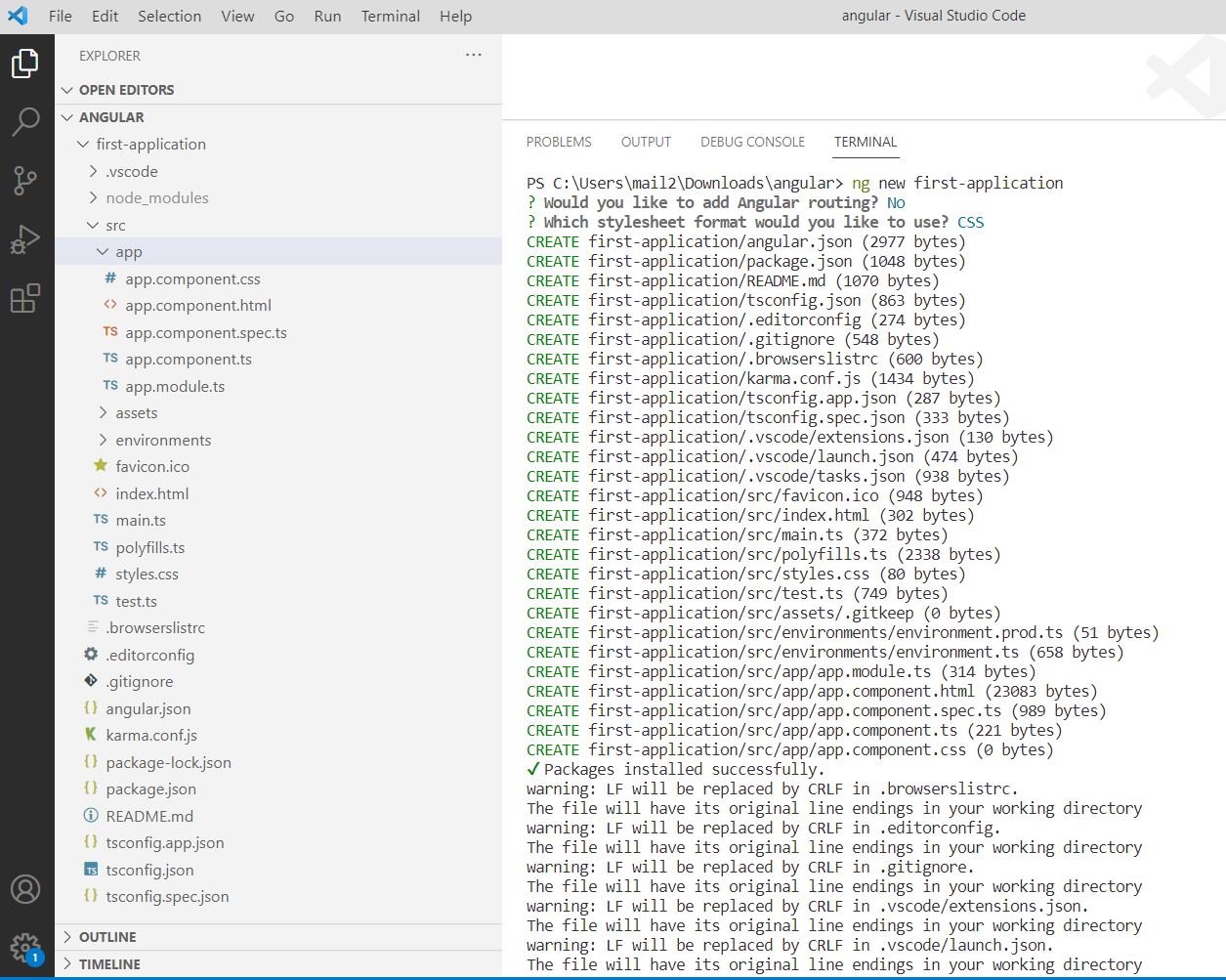Open the Run menu
Viewport: 1226px width, 980px height.
(x=327, y=16)
